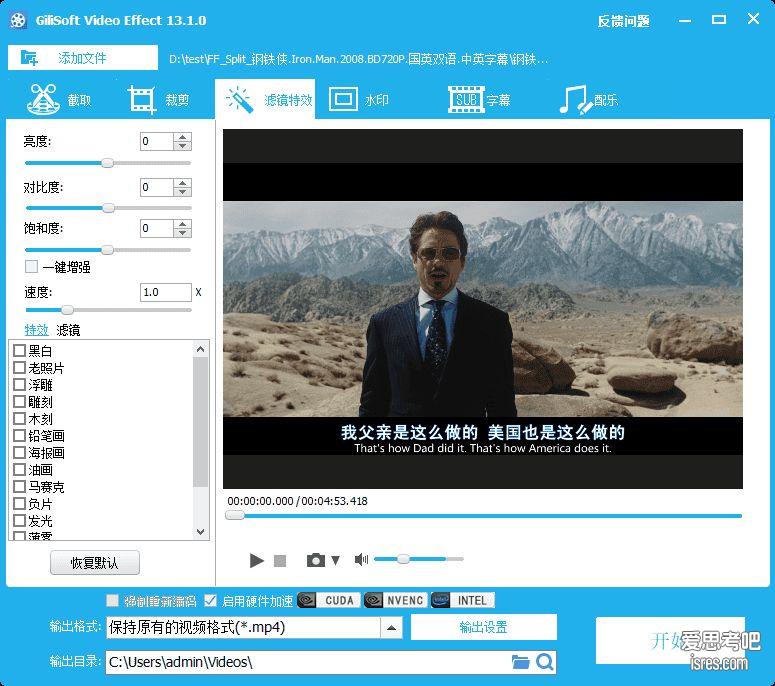
Task: Decrease contrast with the down spinner
Action: (x=183, y=191)
